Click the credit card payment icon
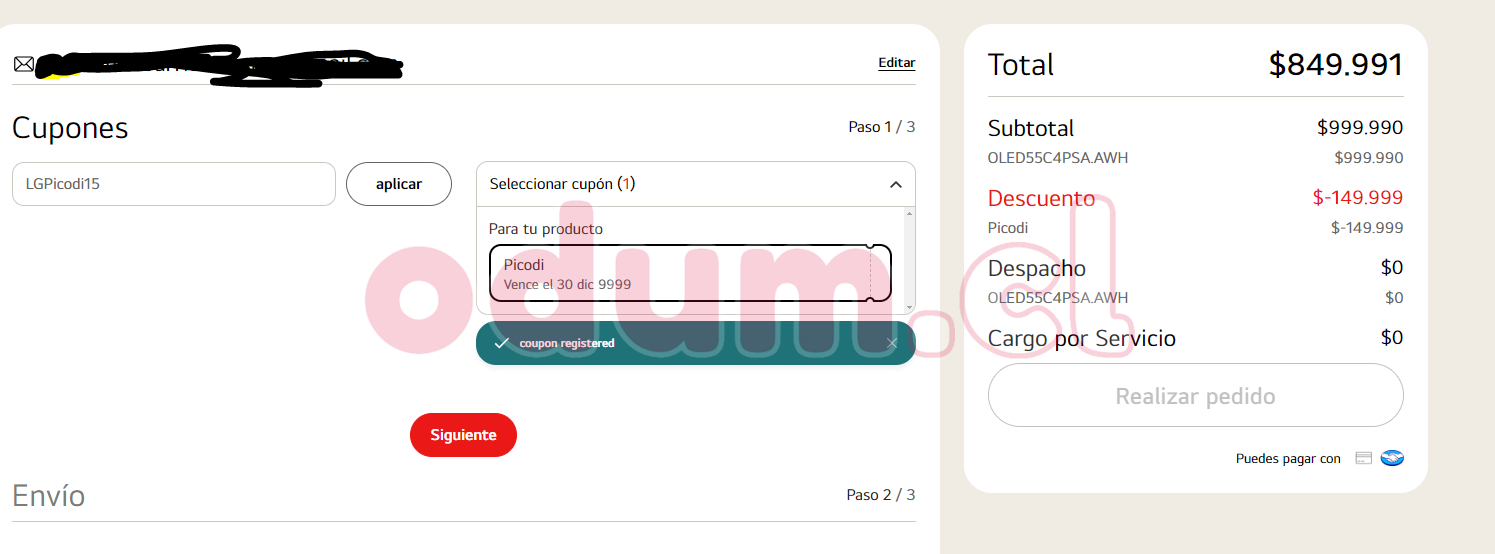 pyautogui.click(x=1362, y=458)
